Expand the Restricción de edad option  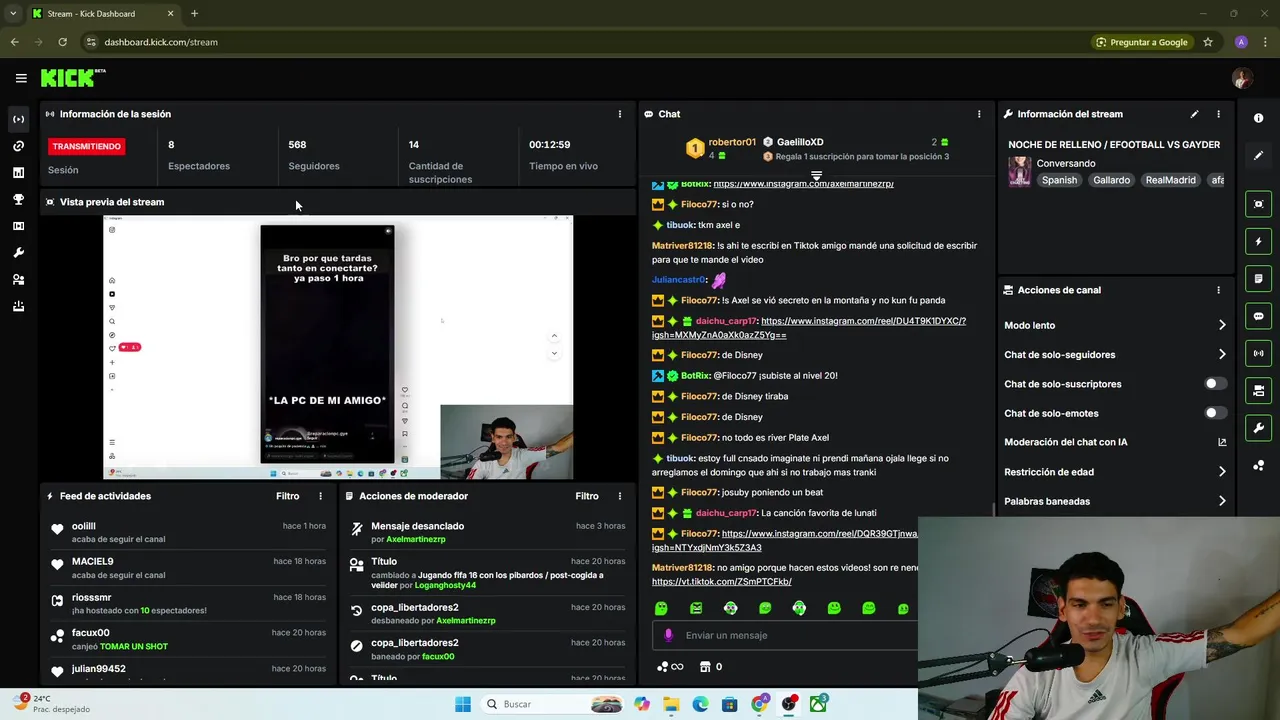[x=1115, y=472]
